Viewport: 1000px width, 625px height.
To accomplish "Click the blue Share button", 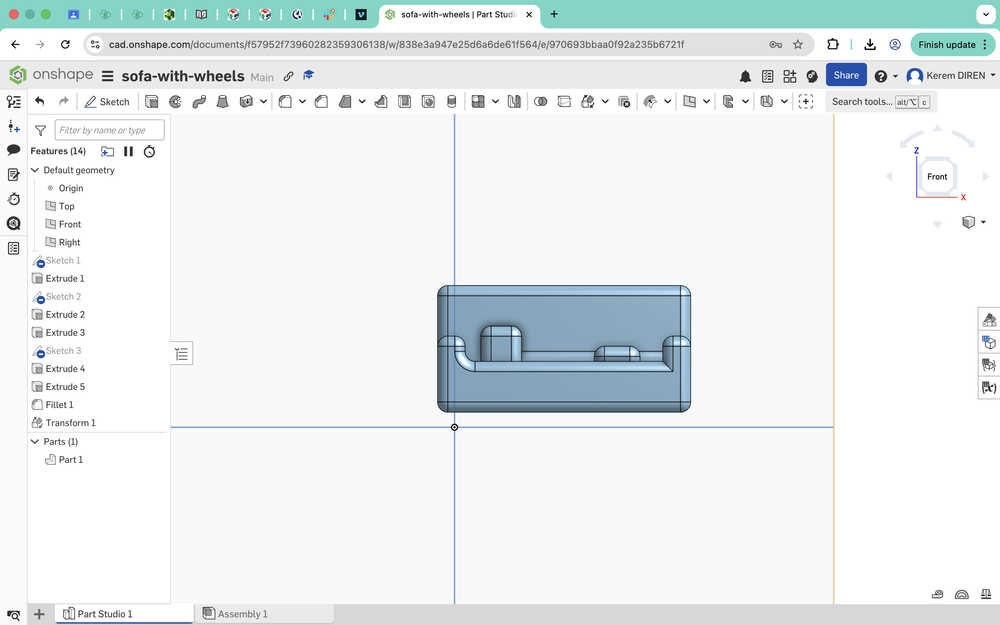I will (x=846, y=75).
